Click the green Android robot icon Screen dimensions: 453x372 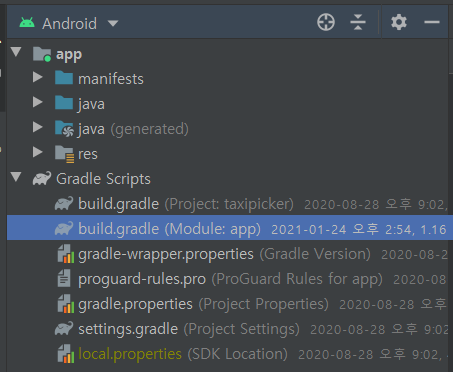pyautogui.click(x=27, y=23)
